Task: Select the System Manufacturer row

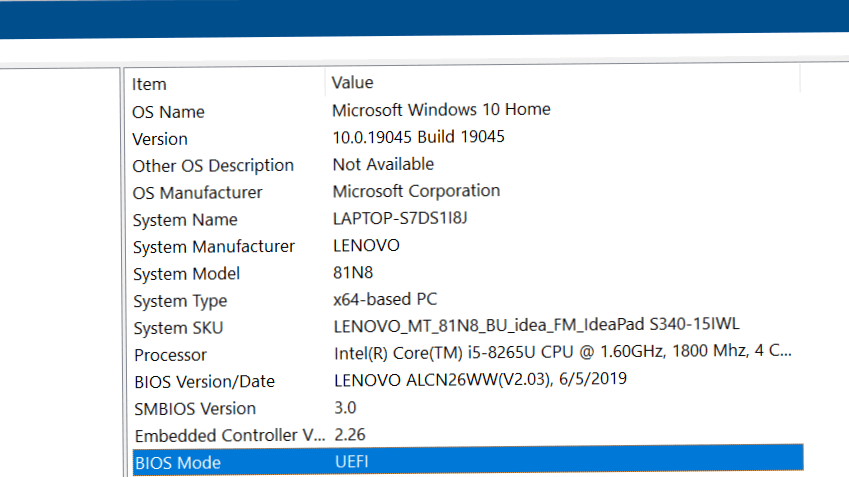Action: point(214,247)
